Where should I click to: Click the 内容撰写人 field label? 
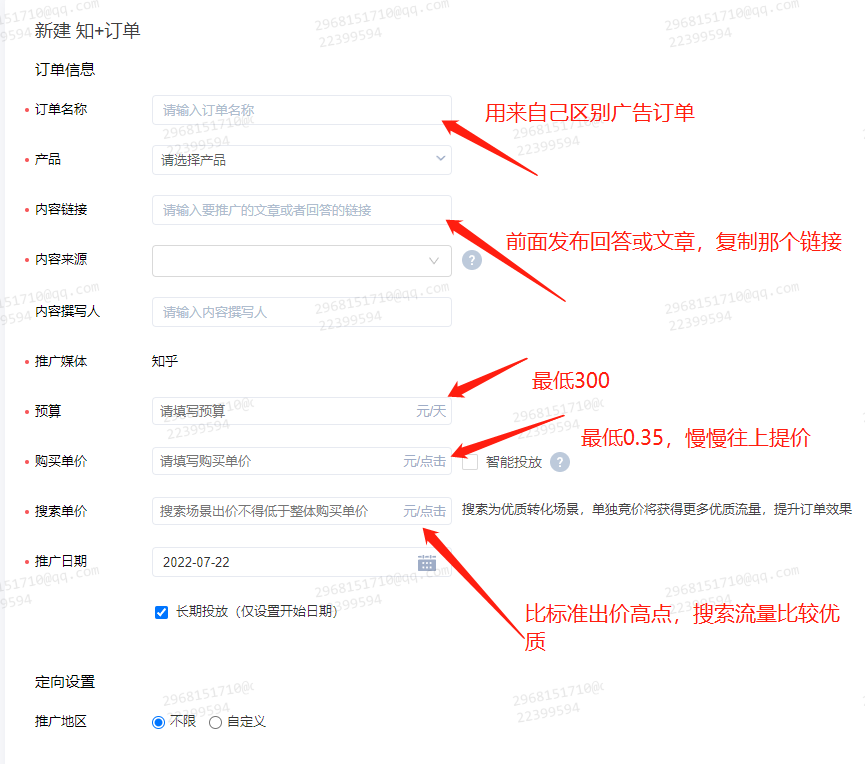(67, 312)
